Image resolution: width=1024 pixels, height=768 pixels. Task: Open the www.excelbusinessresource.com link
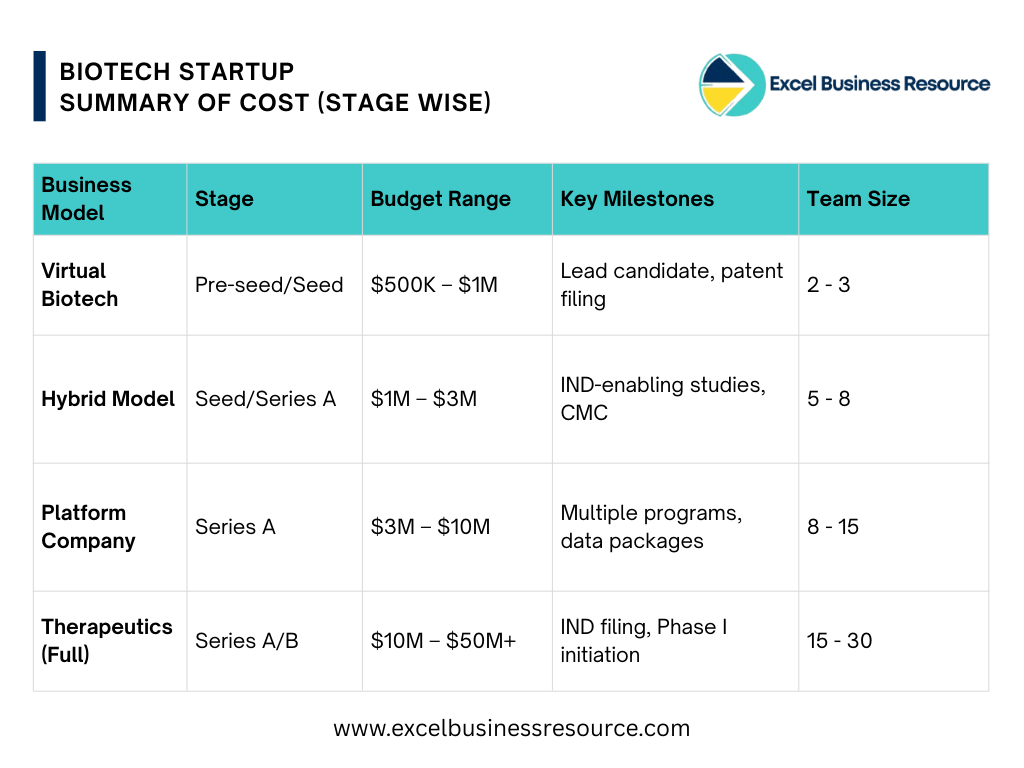(x=511, y=728)
